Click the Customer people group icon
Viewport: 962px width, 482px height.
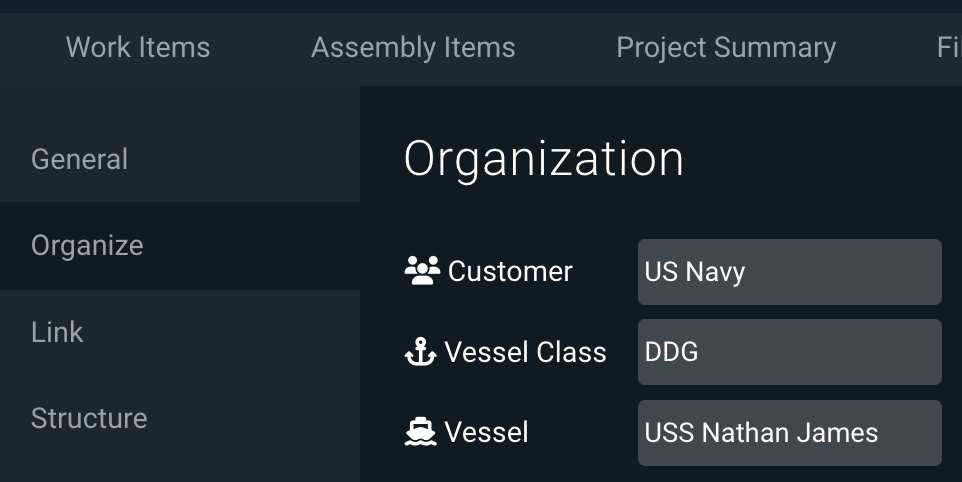click(422, 270)
